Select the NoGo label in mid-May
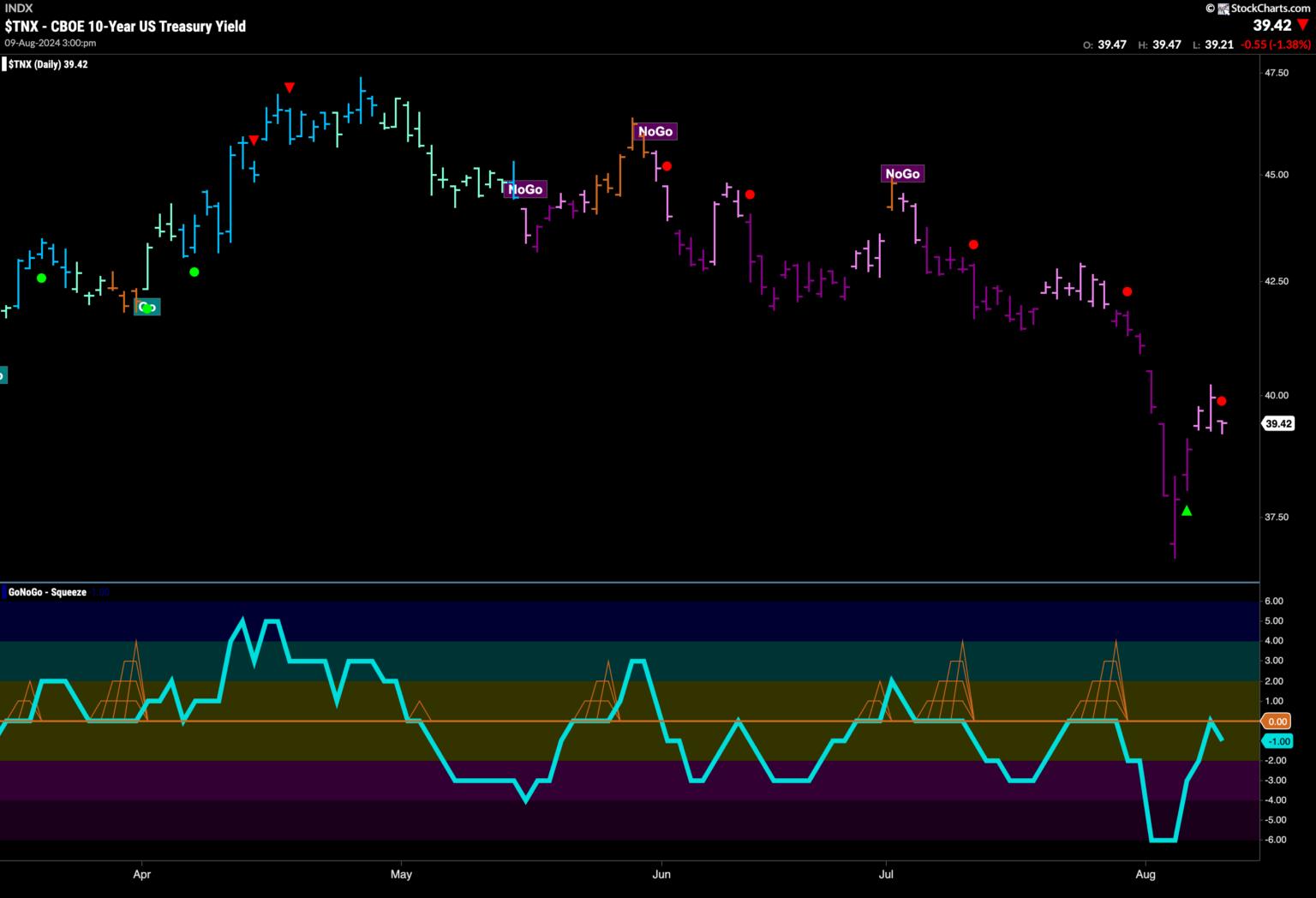 coord(525,189)
